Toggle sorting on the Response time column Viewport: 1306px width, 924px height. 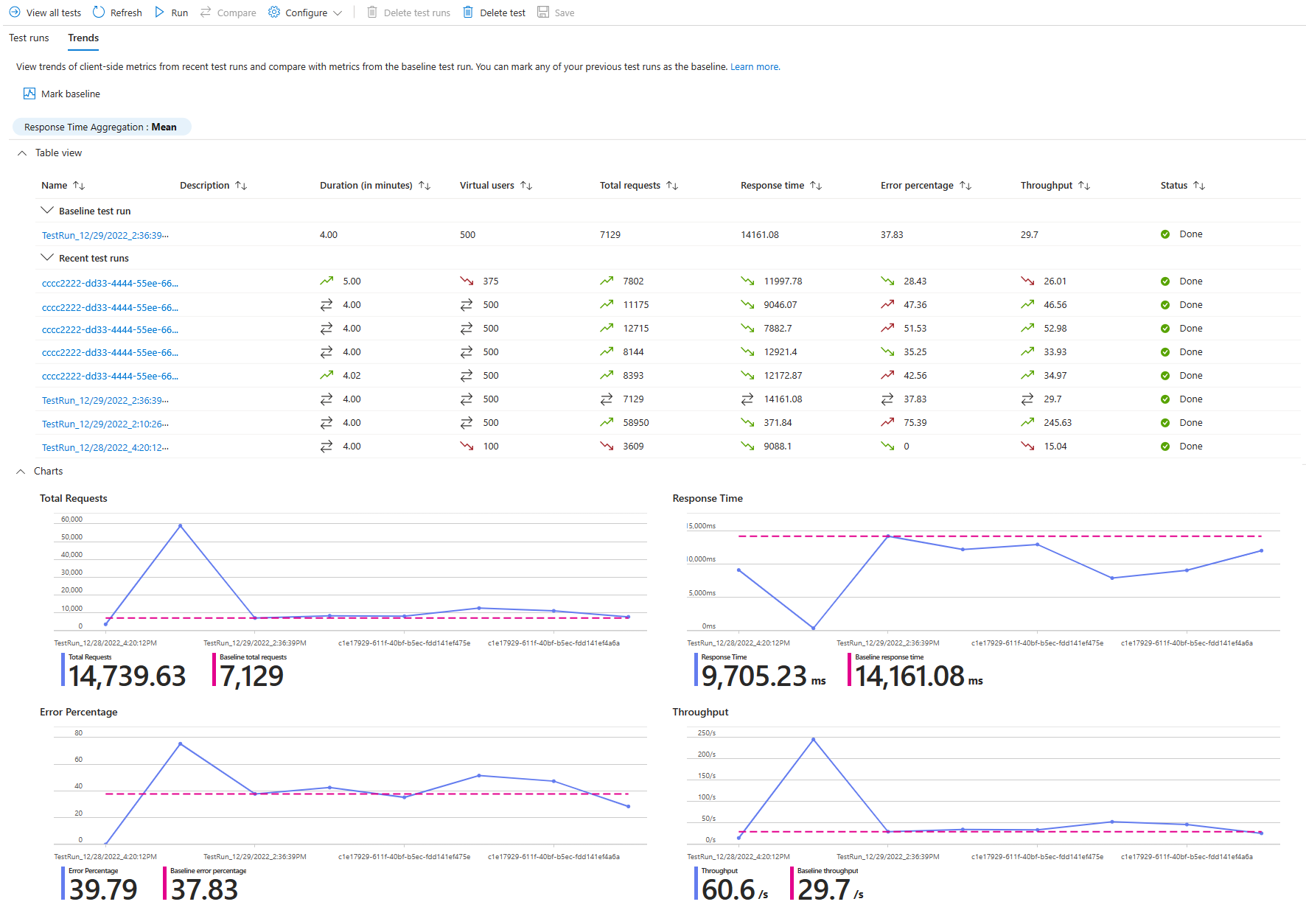tap(814, 185)
